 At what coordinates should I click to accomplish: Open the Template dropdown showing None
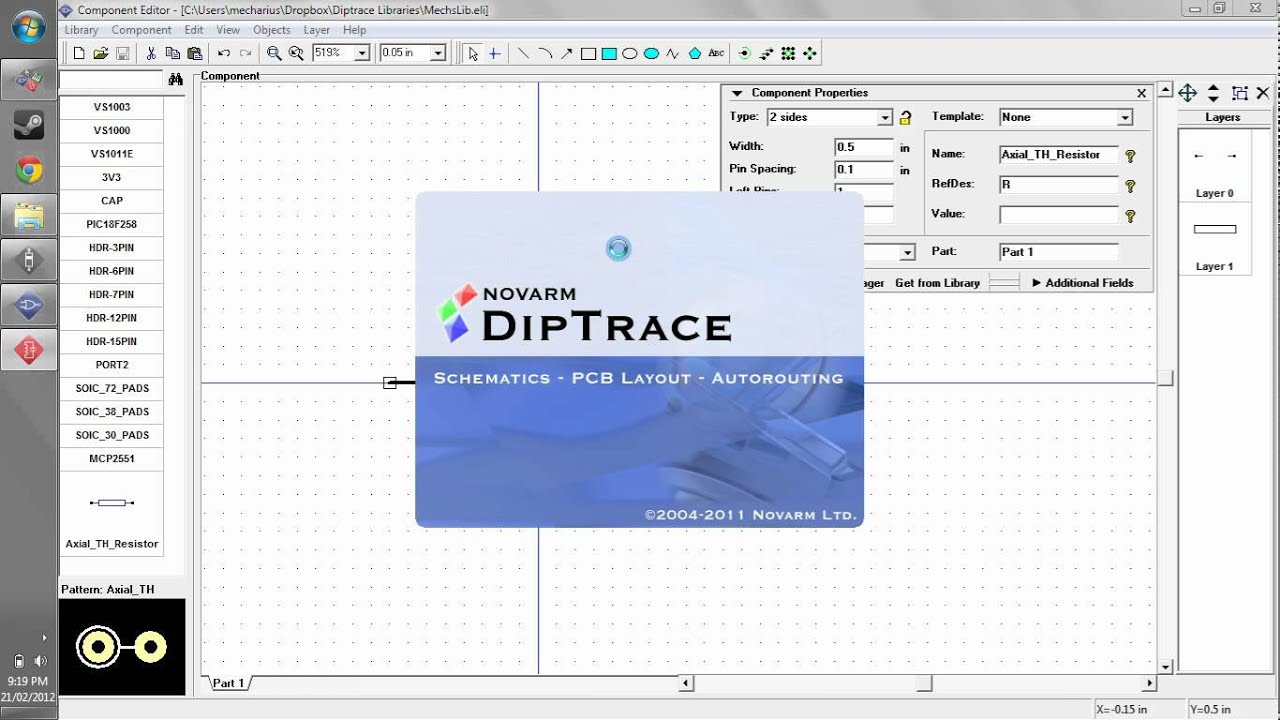1125,118
